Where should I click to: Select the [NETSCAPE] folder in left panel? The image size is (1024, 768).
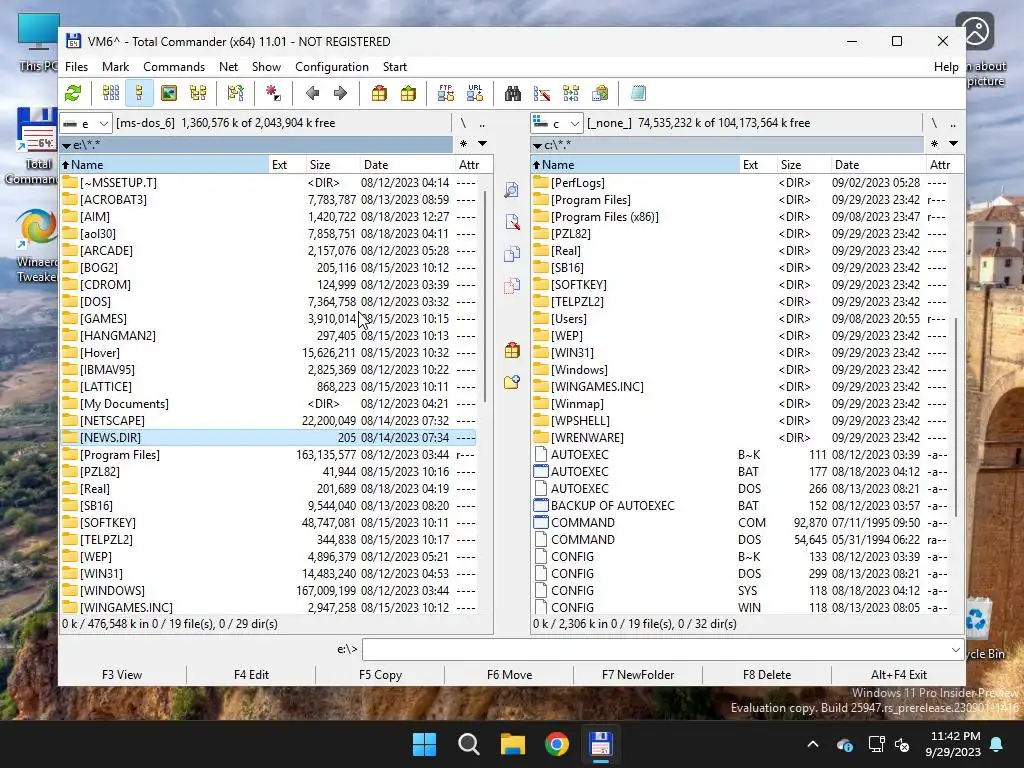268,421
